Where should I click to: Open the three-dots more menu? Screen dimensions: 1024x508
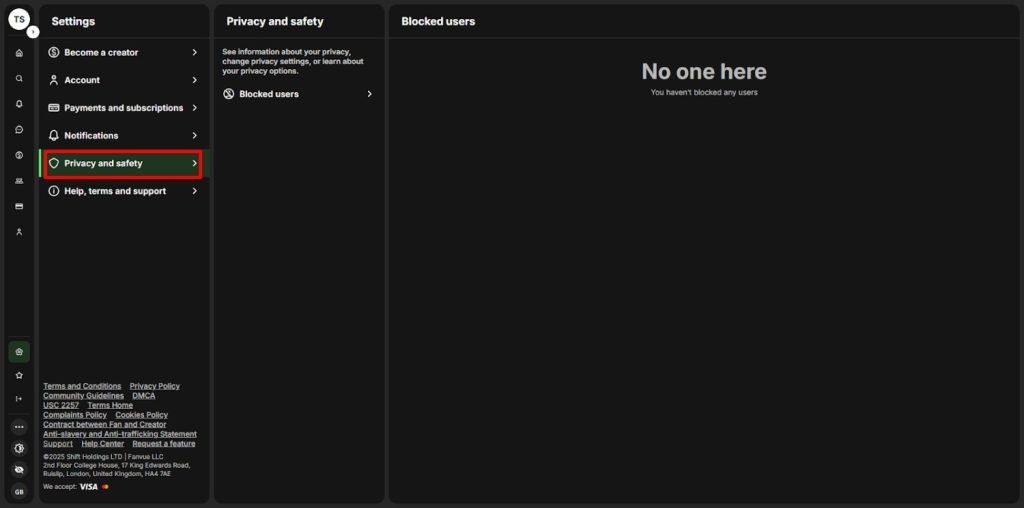pos(19,427)
